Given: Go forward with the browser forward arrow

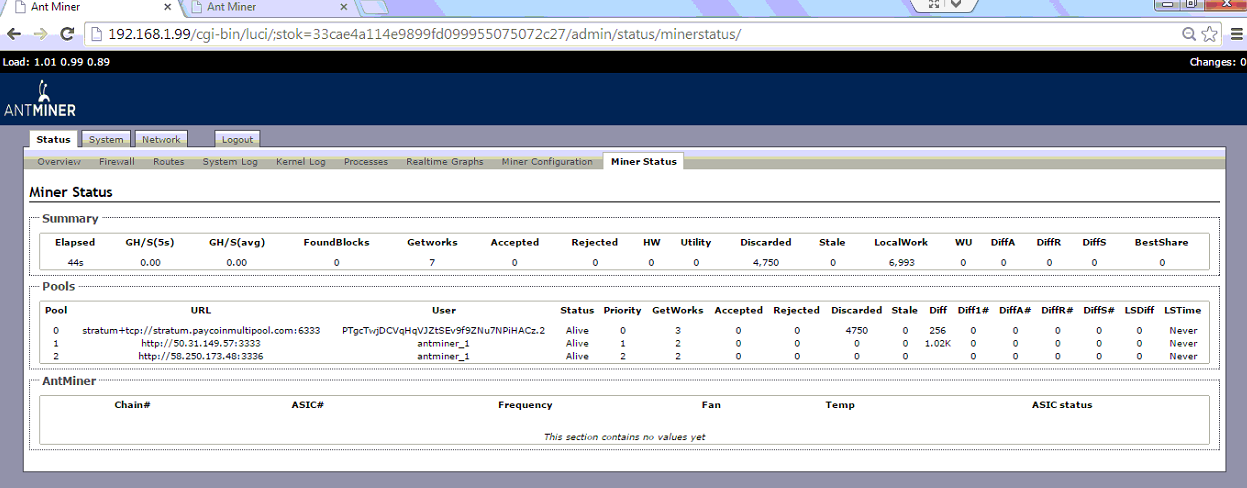Looking at the screenshot, I should click(x=40, y=33).
